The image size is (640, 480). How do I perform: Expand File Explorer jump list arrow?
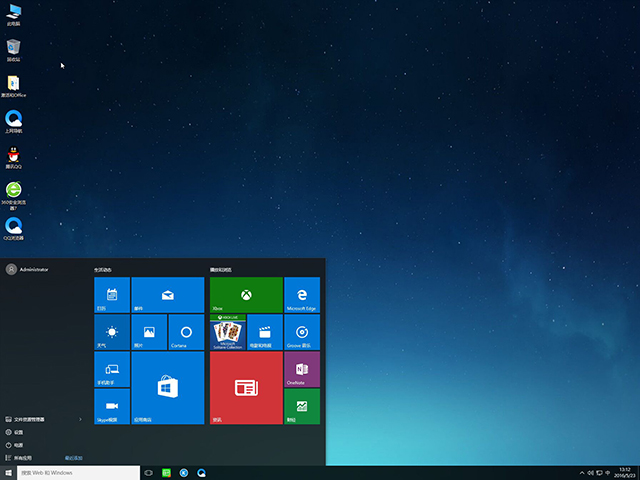point(80,419)
